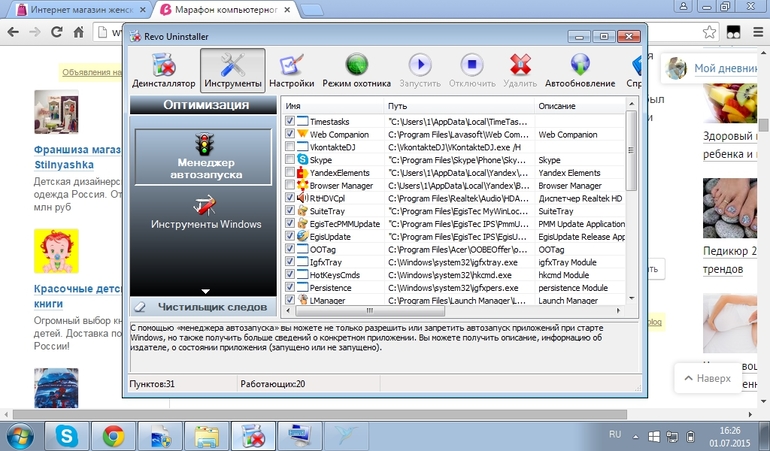Open Настройки in Revo toolbar
The height and width of the screenshot is (451, 770).
point(292,70)
